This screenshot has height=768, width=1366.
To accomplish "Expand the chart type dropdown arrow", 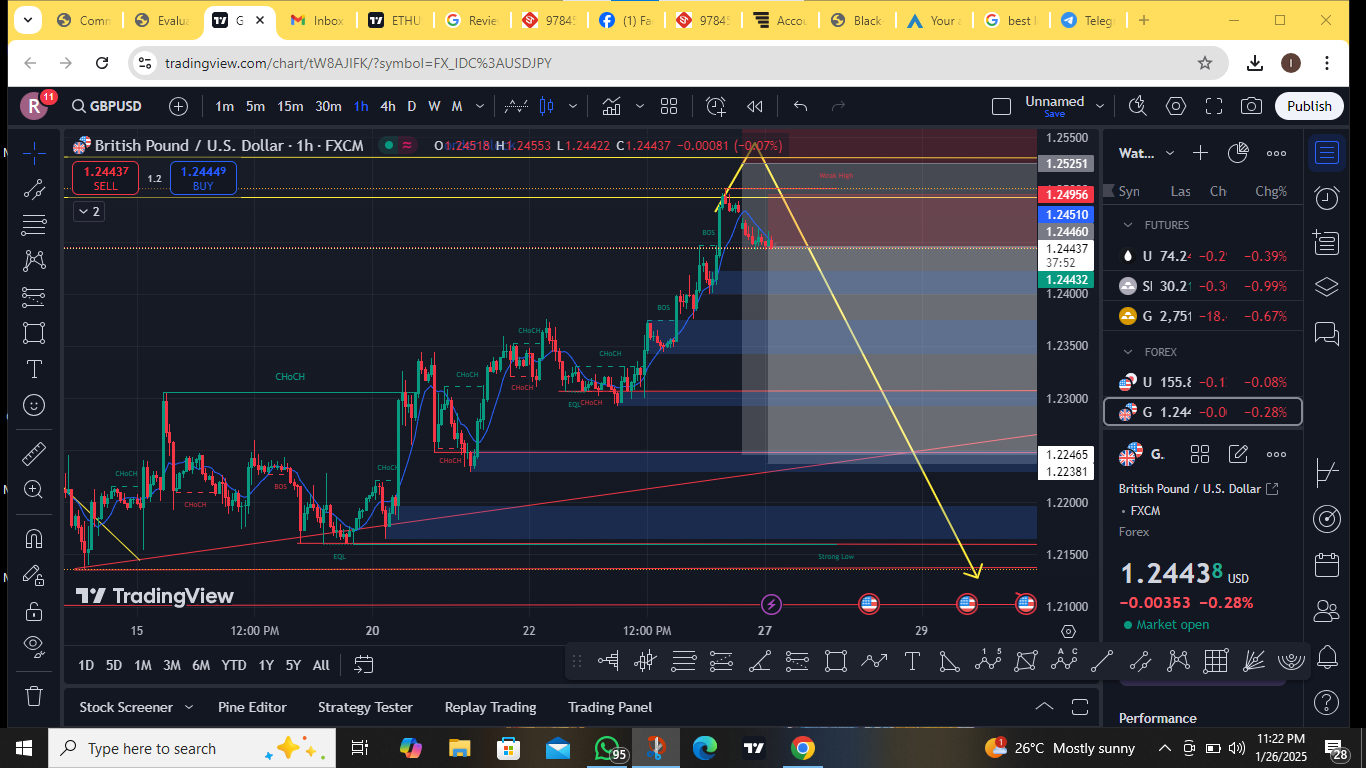I will click(573, 106).
